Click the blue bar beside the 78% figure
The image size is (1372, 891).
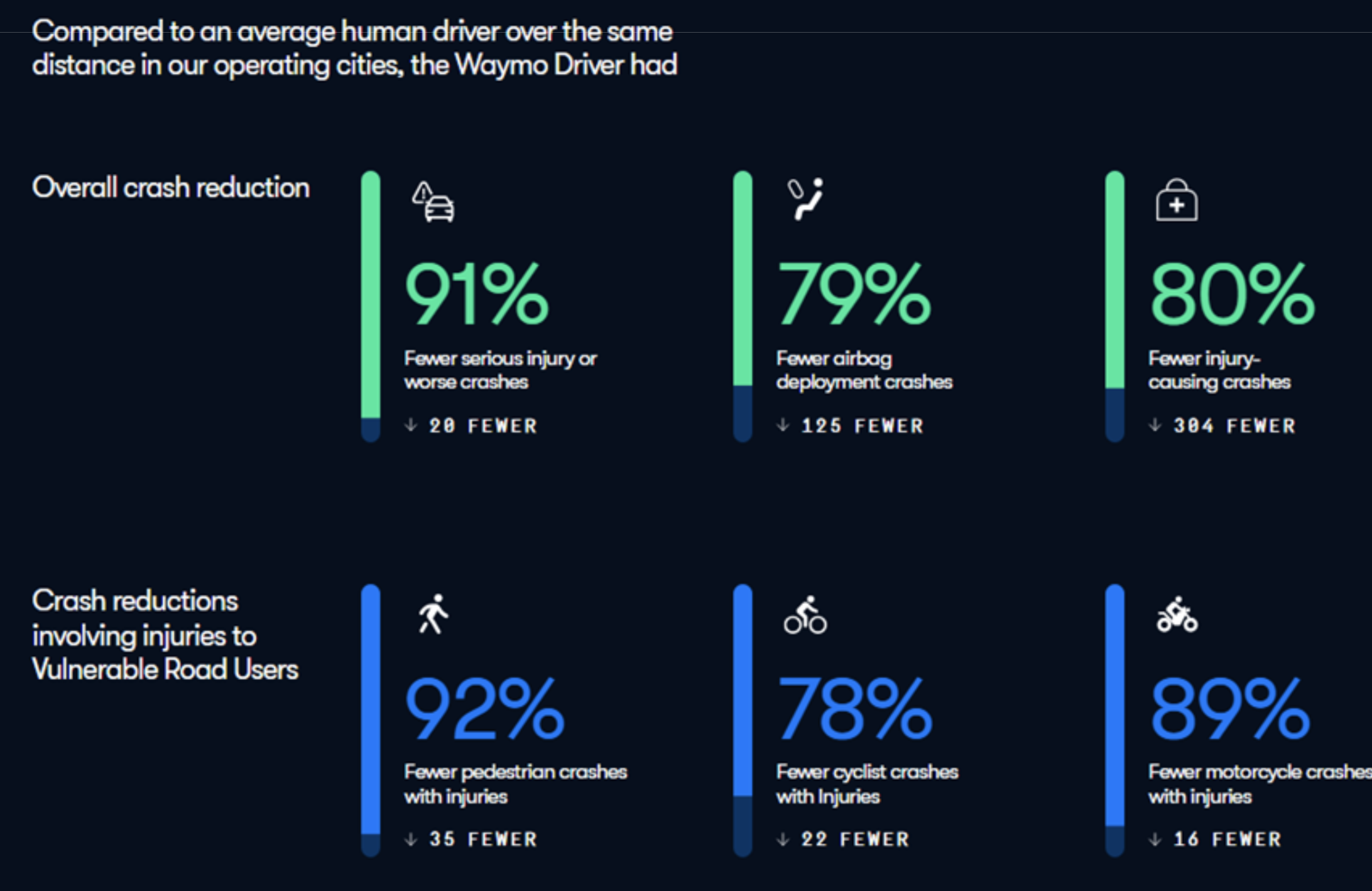coord(743,691)
